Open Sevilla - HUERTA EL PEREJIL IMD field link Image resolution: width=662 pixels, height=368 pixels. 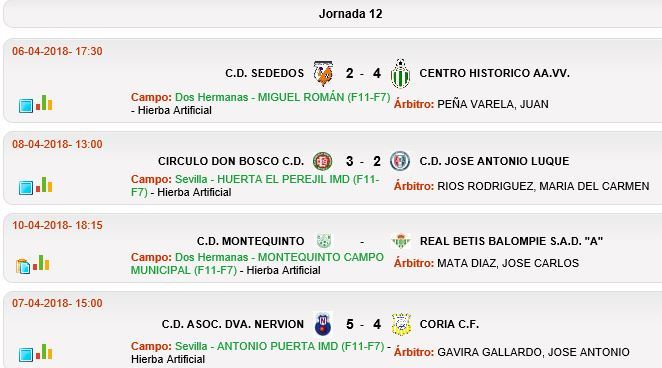[x=255, y=185]
